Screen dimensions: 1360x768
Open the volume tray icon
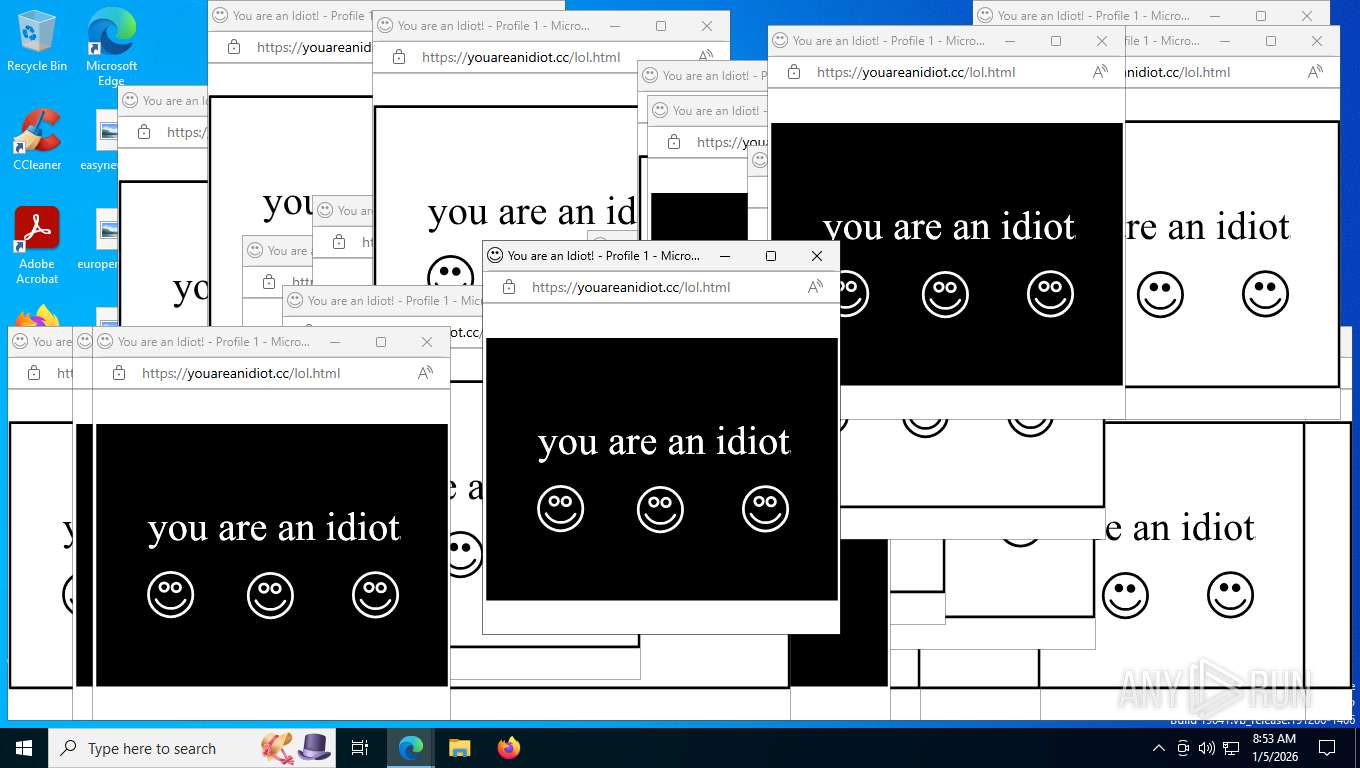pyautogui.click(x=1207, y=748)
